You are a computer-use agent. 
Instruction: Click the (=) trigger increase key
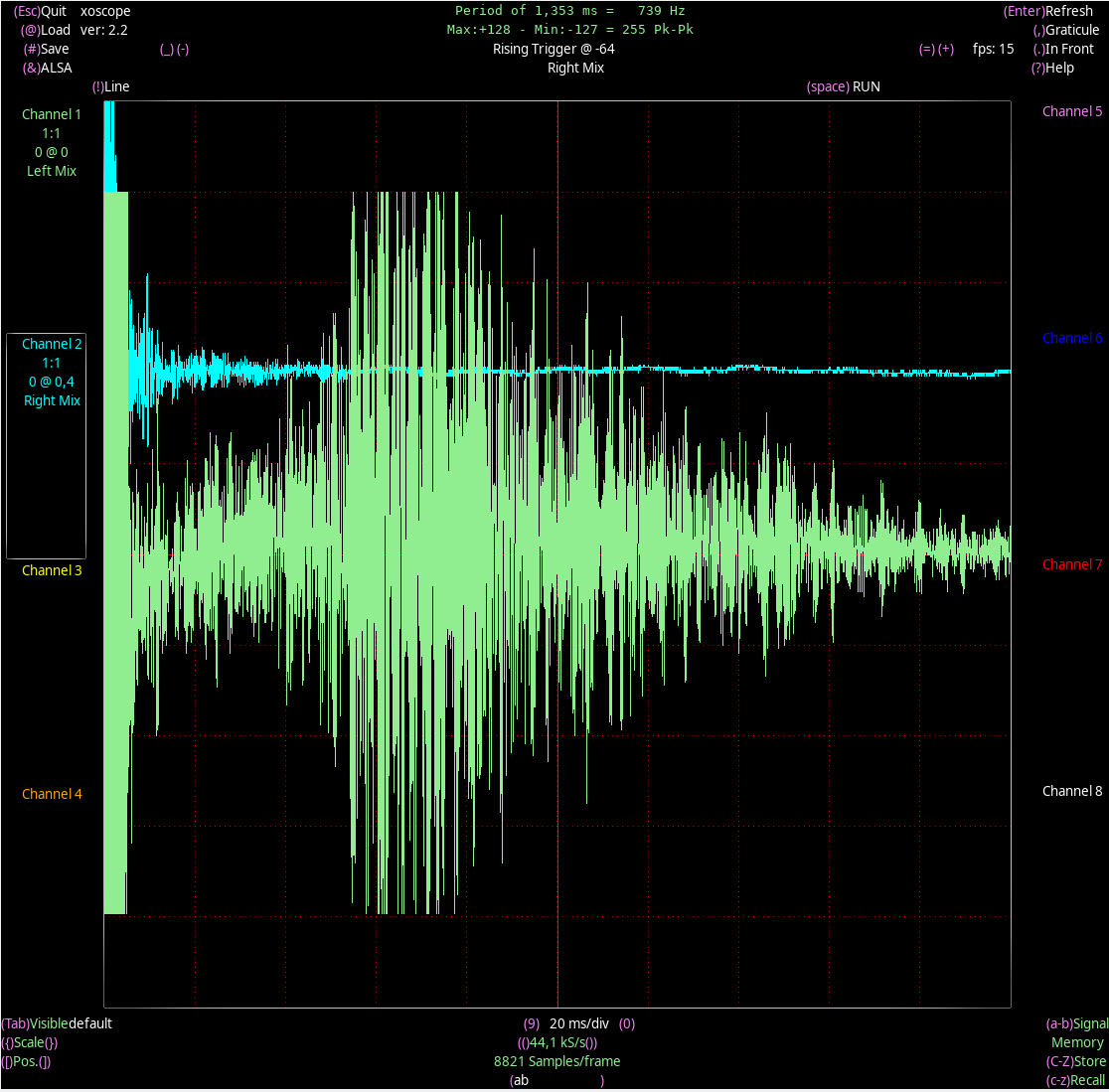pos(926,49)
